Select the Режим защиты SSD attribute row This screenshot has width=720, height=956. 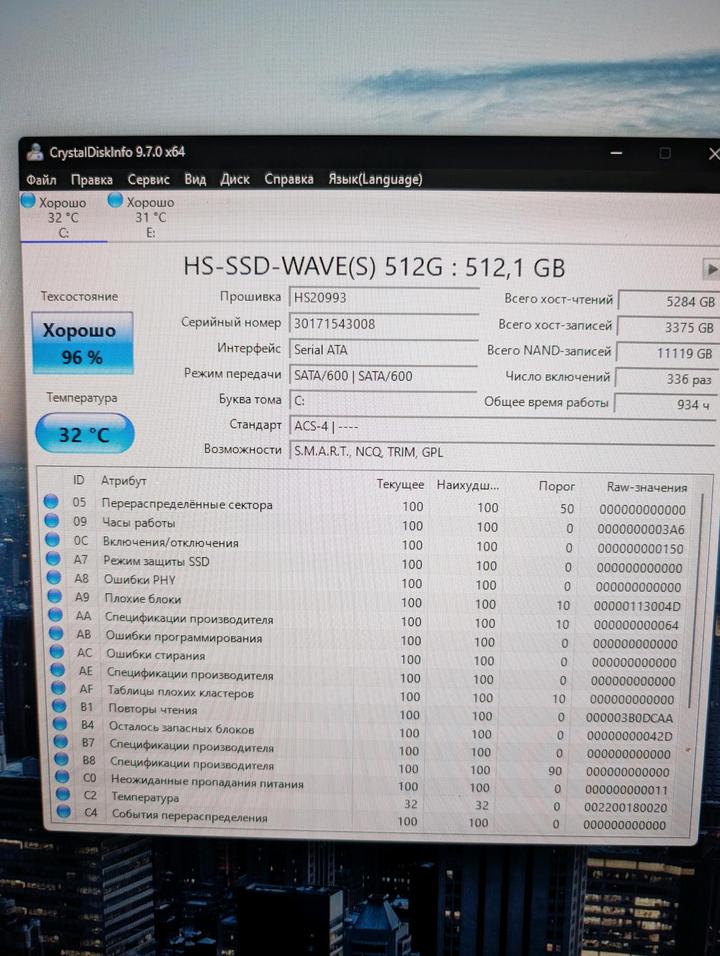pos(371,562)
